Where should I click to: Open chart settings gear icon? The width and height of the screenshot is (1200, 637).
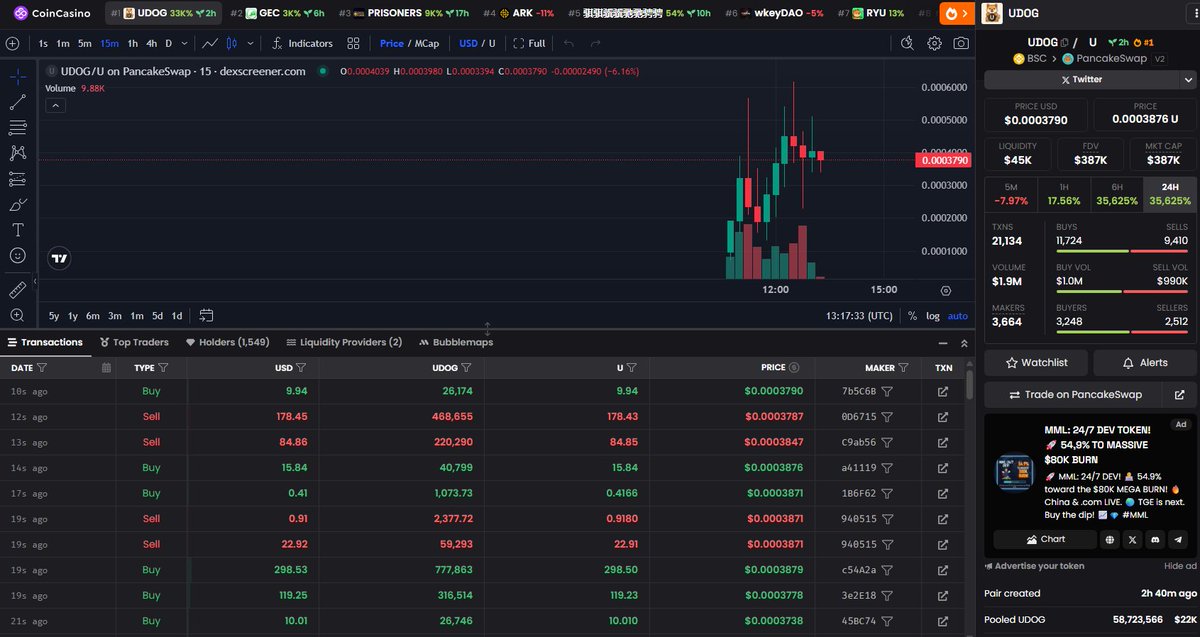click(x=934, y=43)
